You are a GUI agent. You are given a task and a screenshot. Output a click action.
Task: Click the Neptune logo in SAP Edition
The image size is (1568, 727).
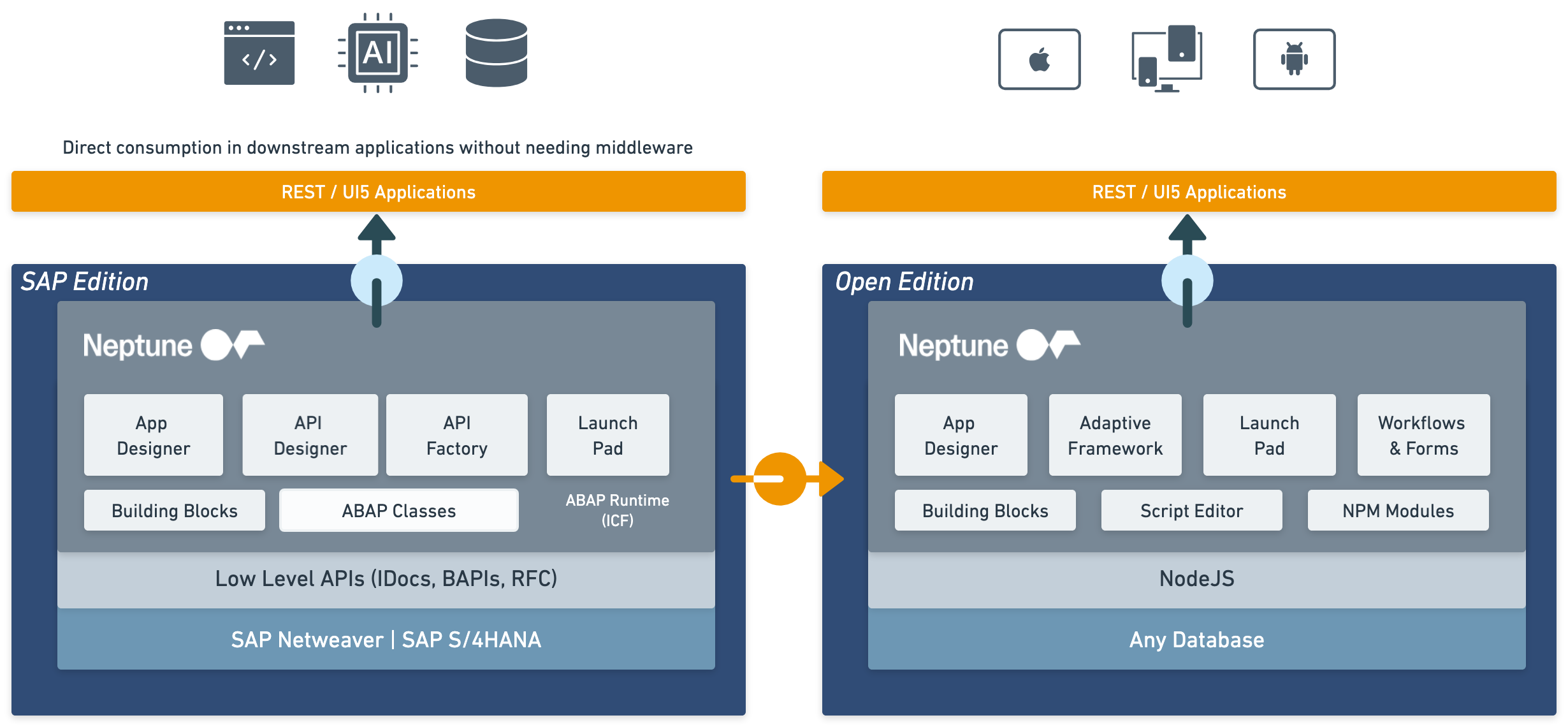[173, 345]
